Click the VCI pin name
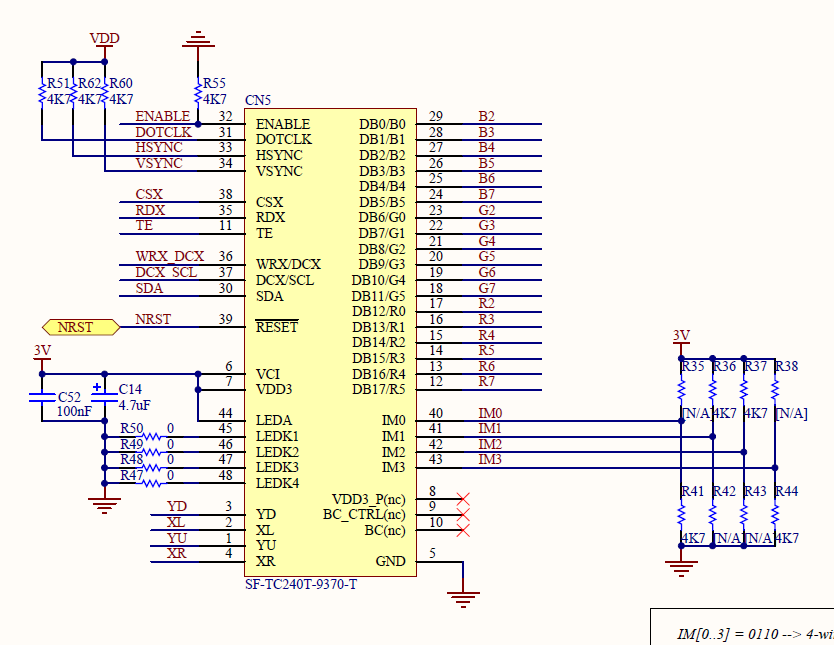The image size is (834, 645). (268, 374)
